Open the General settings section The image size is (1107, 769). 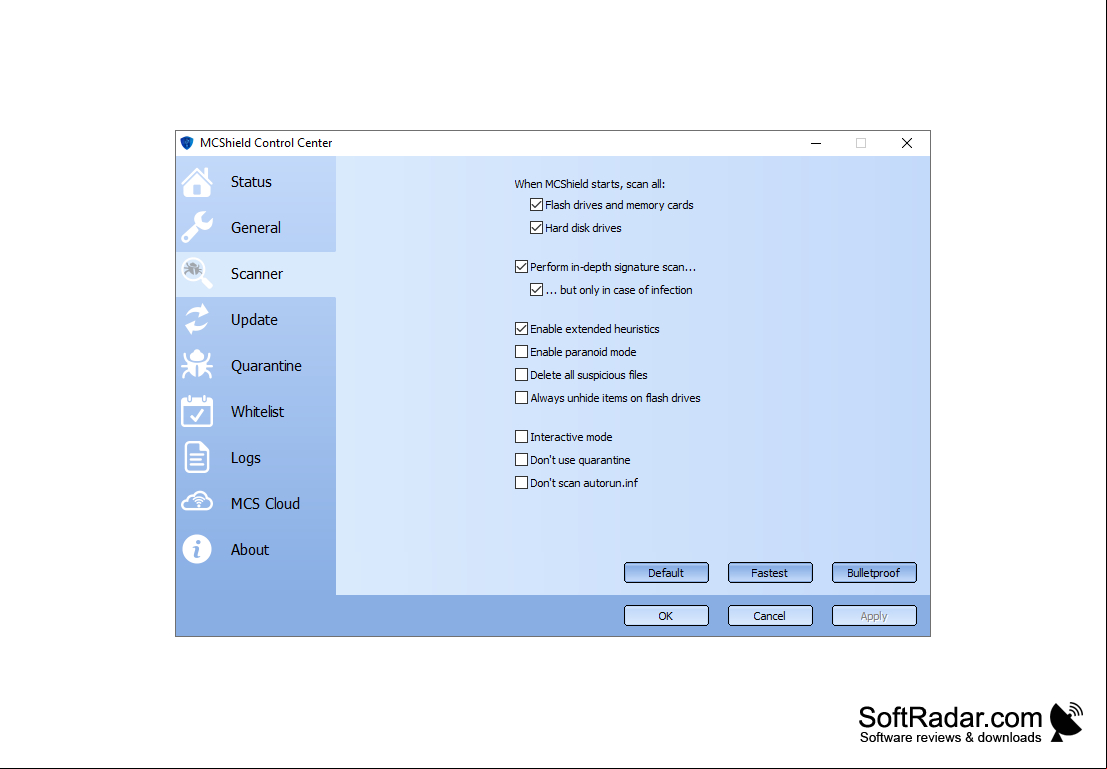pyautogui.click(x=256, y=227)
